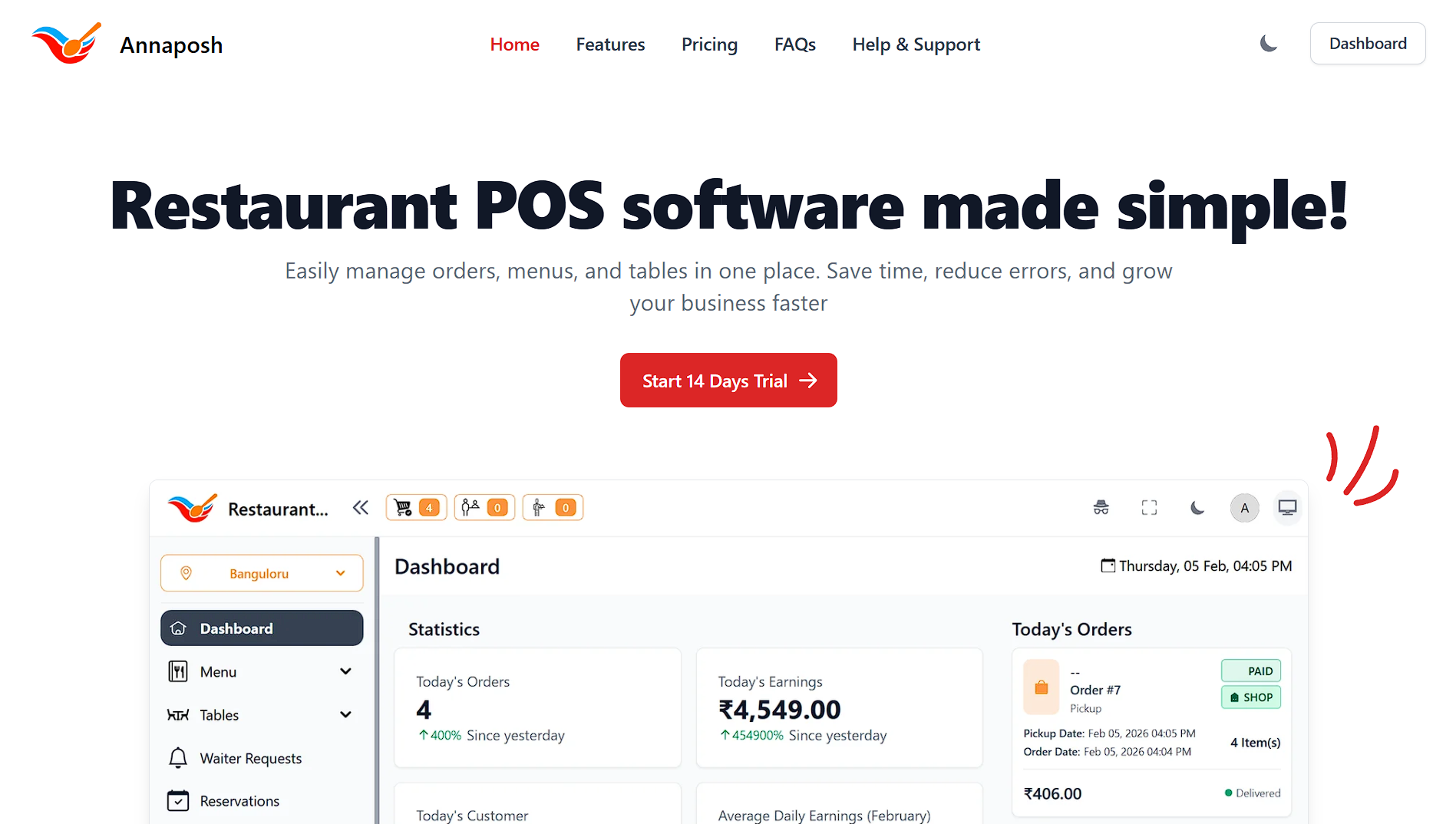
Task: Click the incognito mode icon
Action: (x=1101, y=507)
